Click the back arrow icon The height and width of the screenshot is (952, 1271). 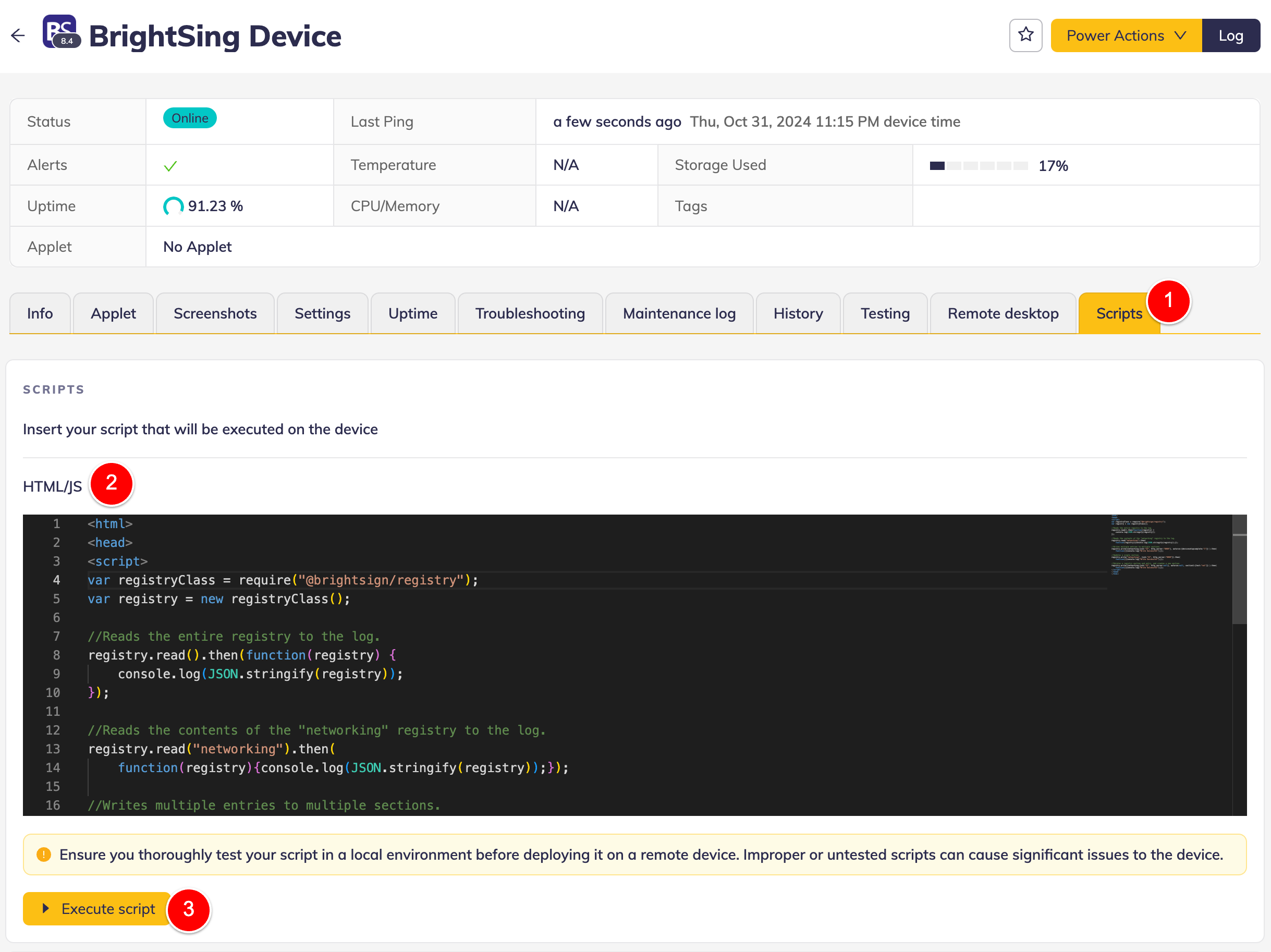[x=18, y=35]
